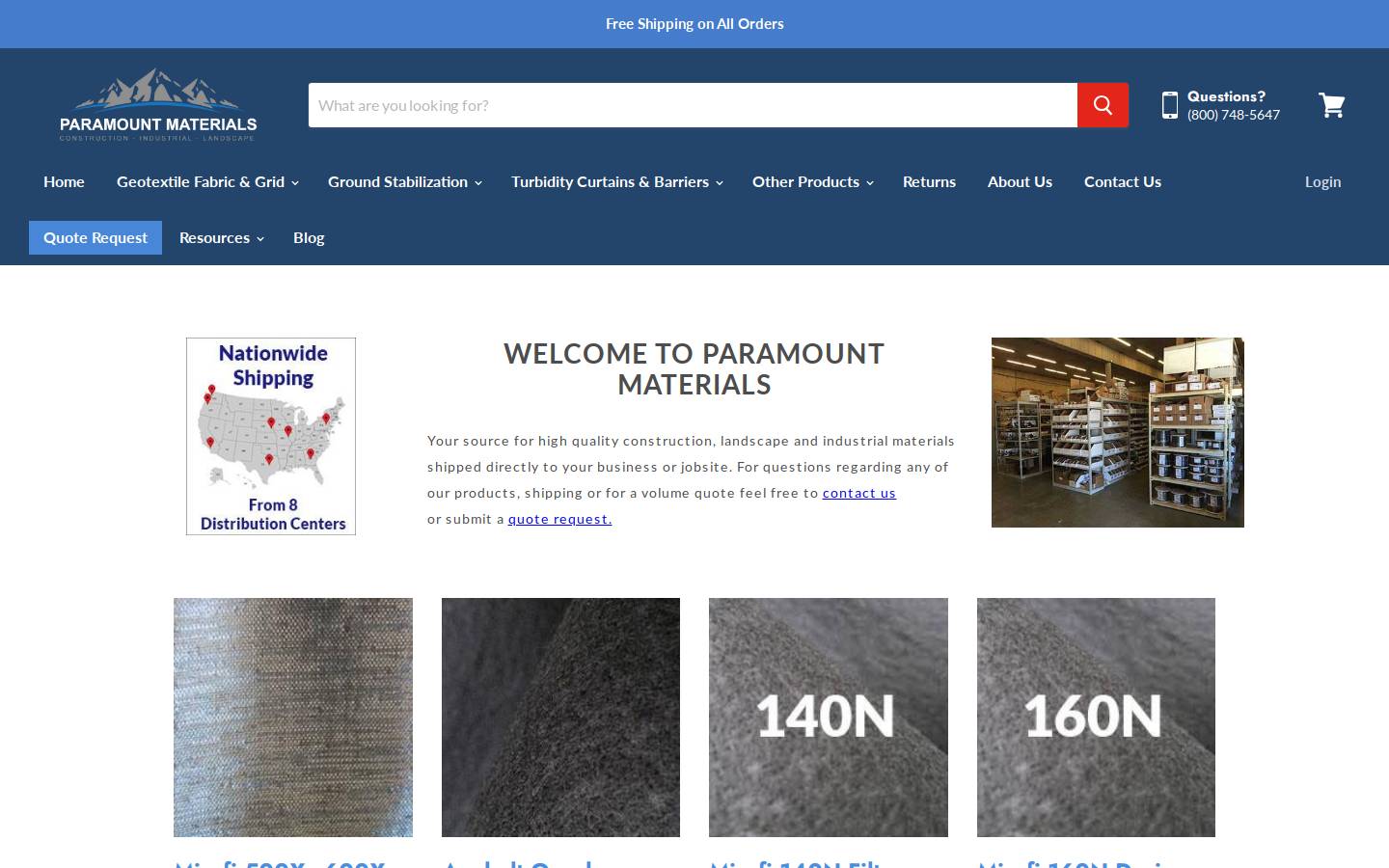Screen dimensions: 1389x868
Task: Click the red search magnifier button
Action: click(1103, 105)
